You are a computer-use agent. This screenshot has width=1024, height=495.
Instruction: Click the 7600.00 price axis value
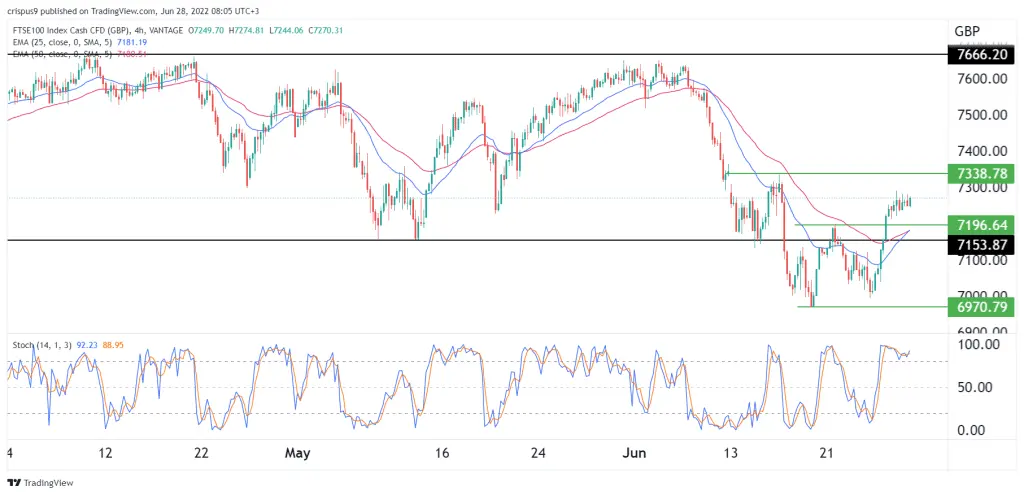tap(980, 79)
